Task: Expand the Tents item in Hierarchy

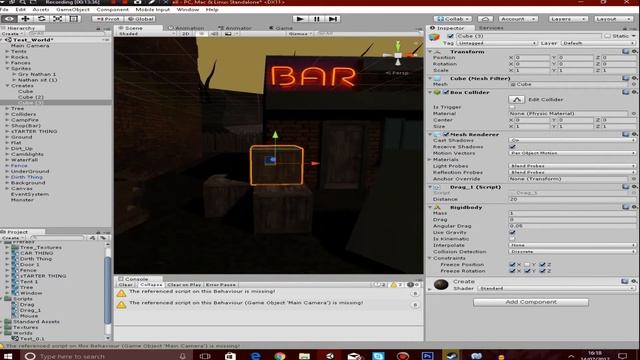Action: pos(7,51)
